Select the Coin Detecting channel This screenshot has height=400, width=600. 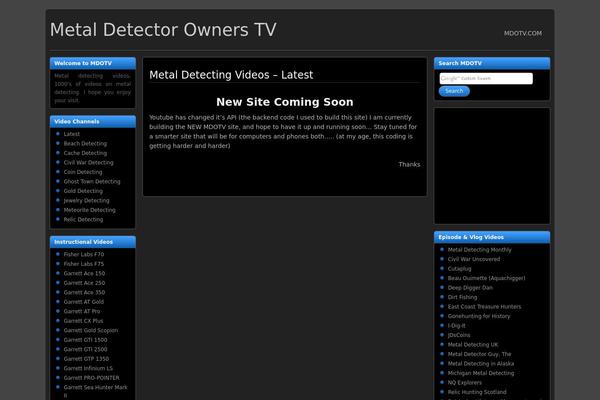[83, 172]
